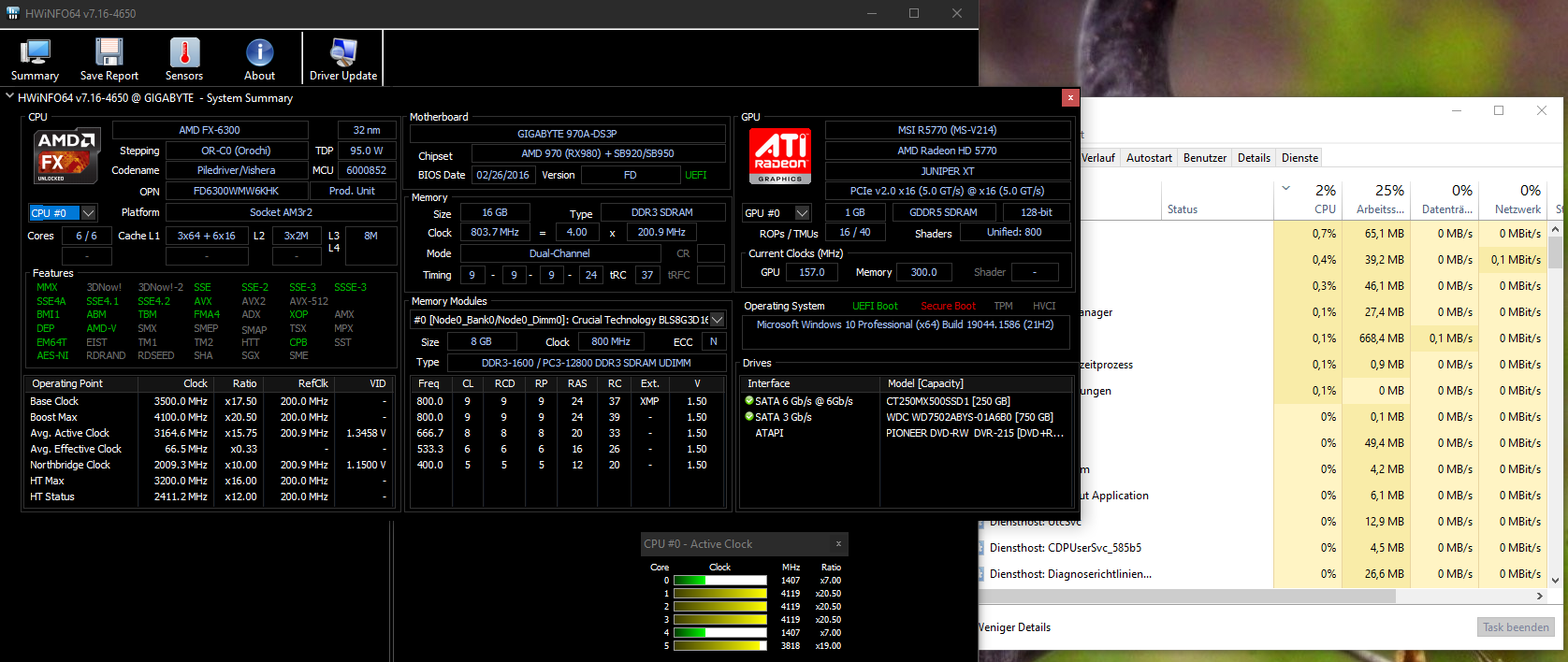Click the green SATA 6 Gb/s drive status icon
Image resolution: width=1568 pixels, height=662 pixels.
click(x=748, y=401)
